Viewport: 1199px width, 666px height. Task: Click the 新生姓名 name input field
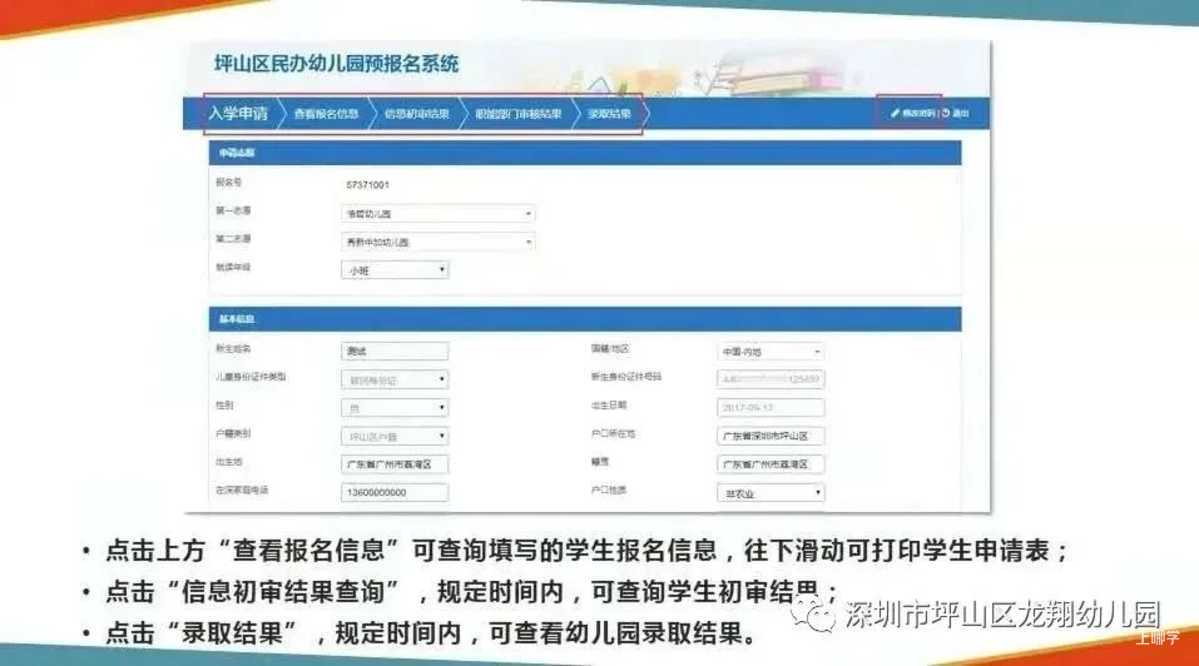(x=395, y=352)
